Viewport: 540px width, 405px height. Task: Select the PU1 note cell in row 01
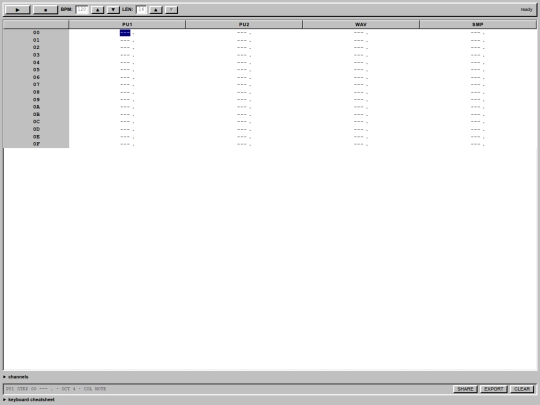tap(125, 40)
